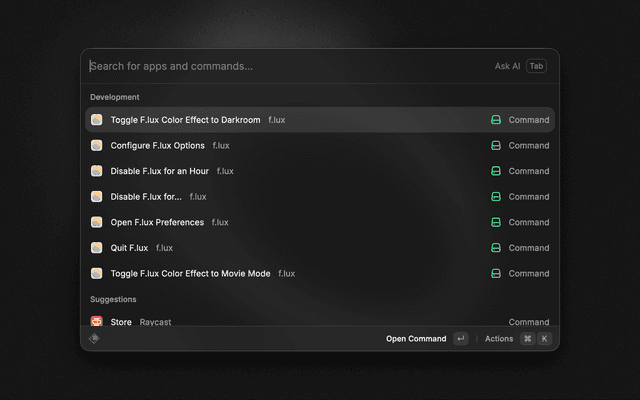This screenshot has width=640, height=400.
Task: Click the F.lux icon beside Open F.lux Preferences
Action: [x=97, y=222]
